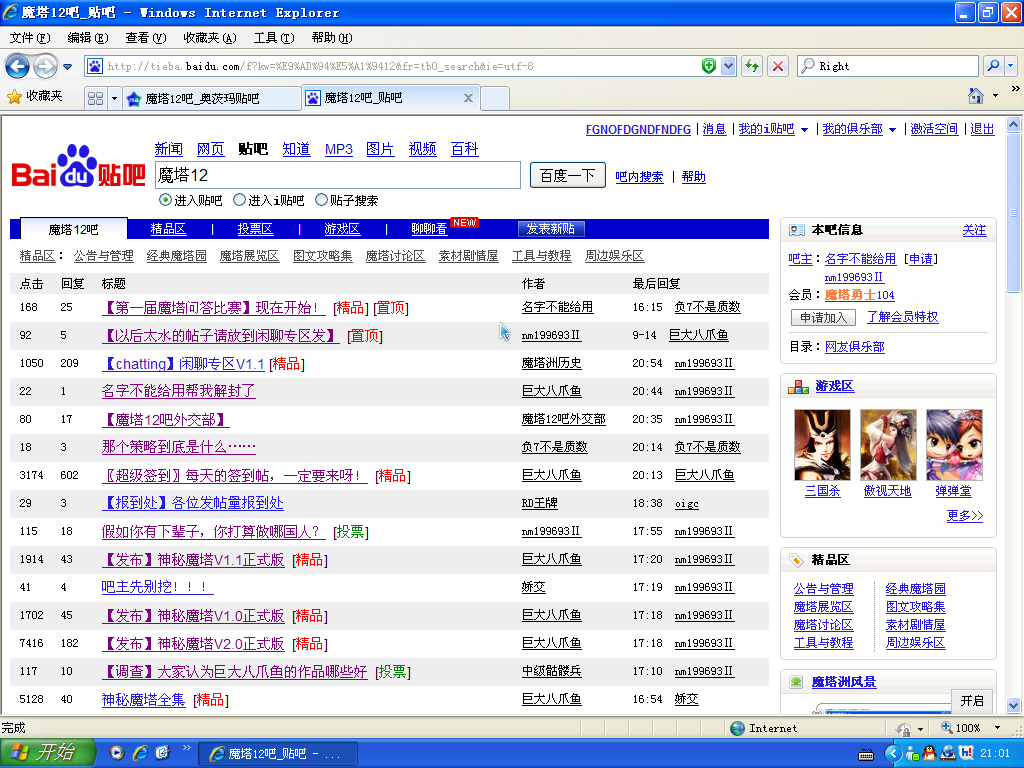Select the 贴子搜索 radio button
Image resolution: width=1024 pixels, height=768 pixels.
click(321, 200)
